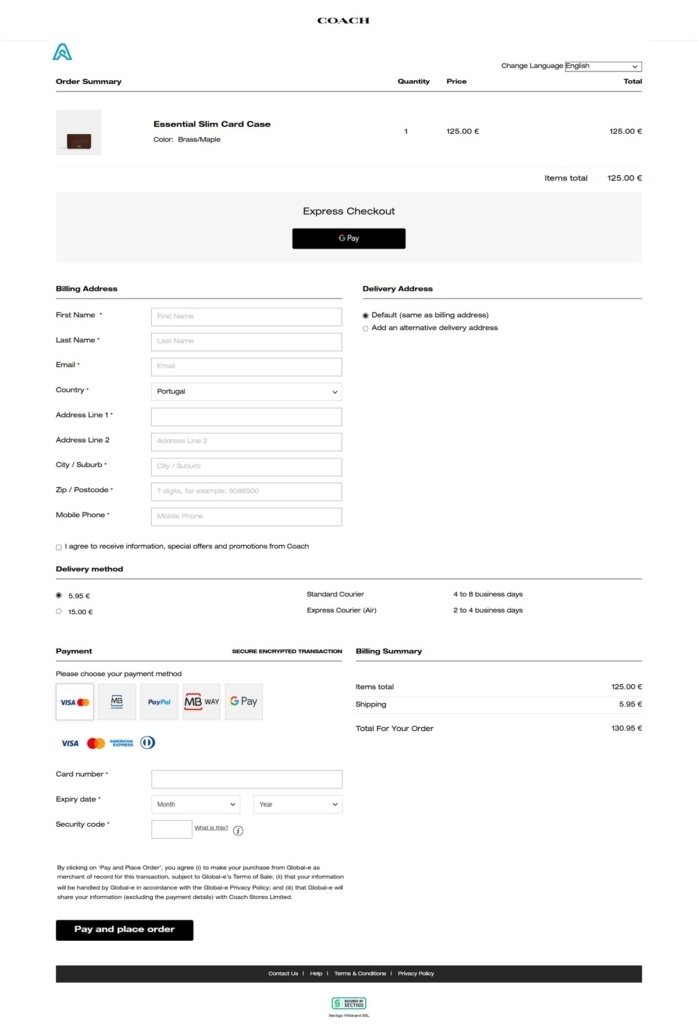Open the card case product thumbnail
The height and width of the screenshot is (1024, 698).
click(78, 133)
